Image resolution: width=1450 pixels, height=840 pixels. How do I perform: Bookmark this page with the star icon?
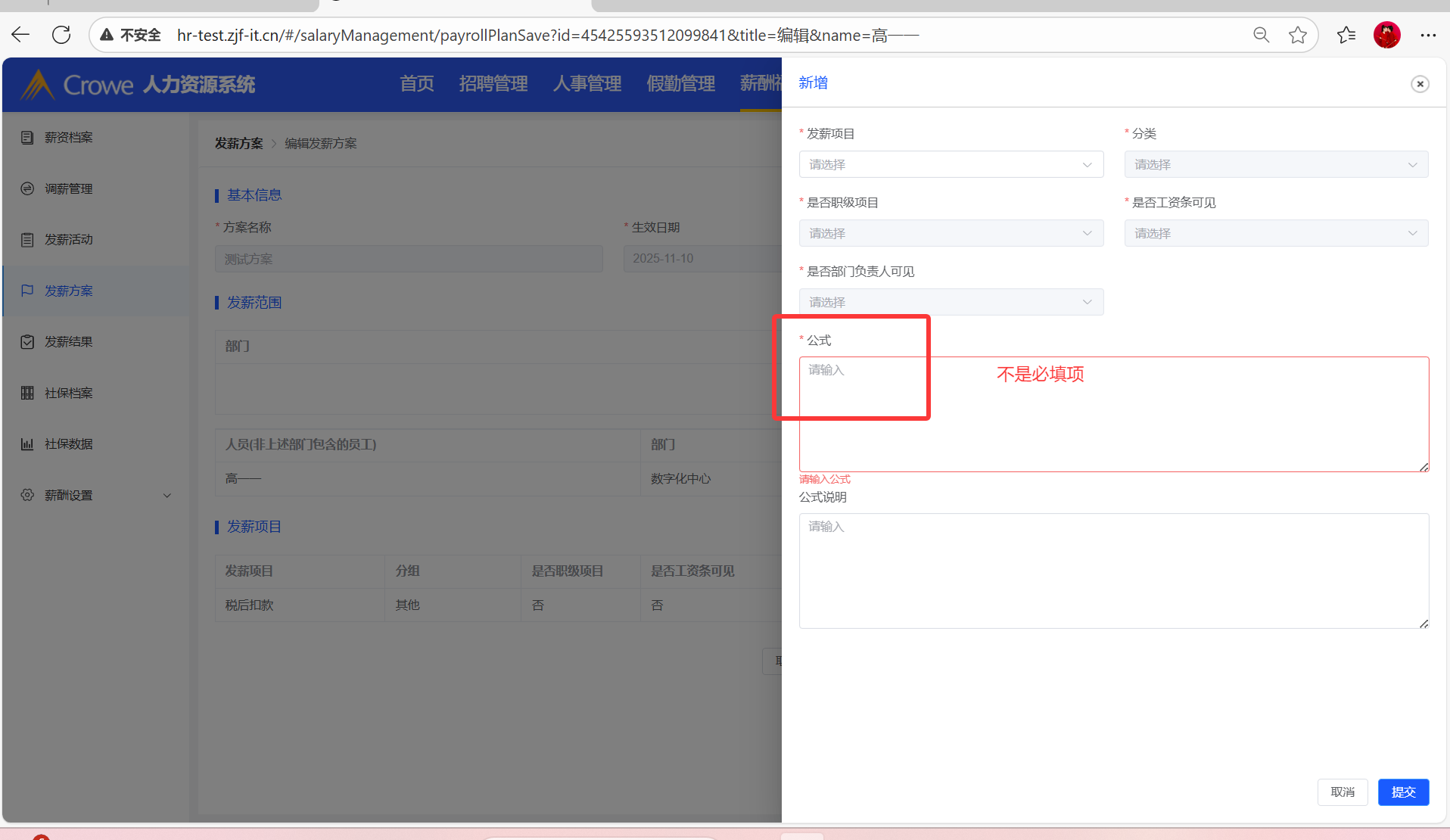point(1298,35)
